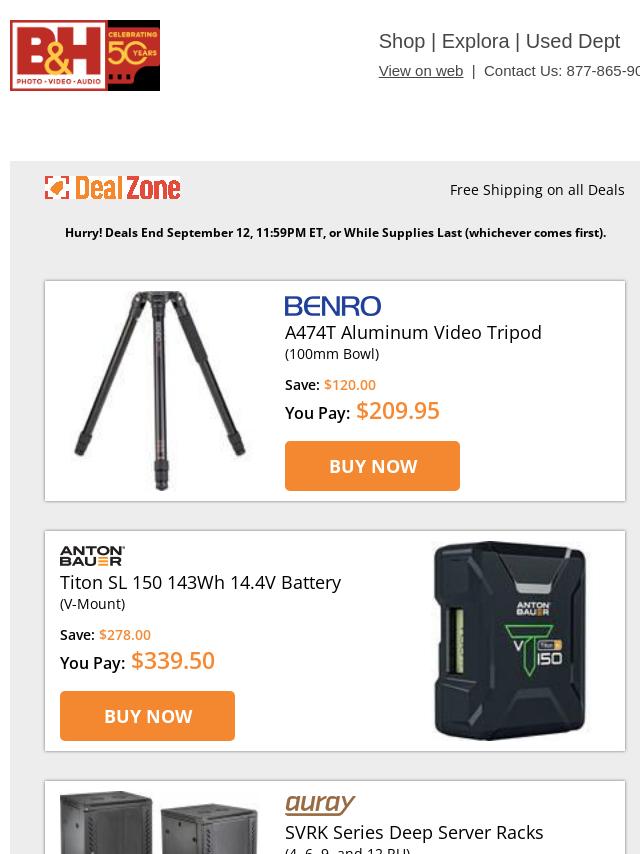
Task: Buy the Titon SL 150 battery now
Action: (147, 716)
